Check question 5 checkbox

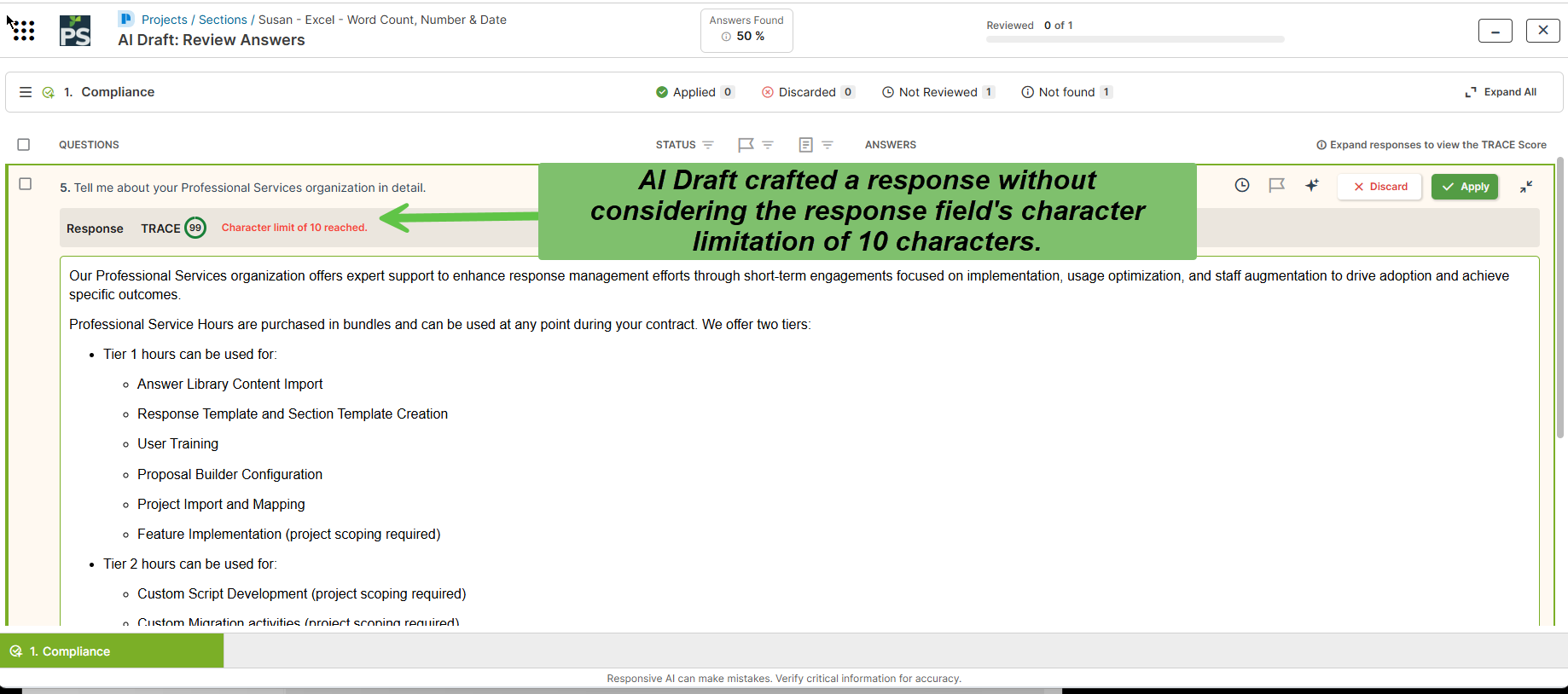tap(26, 184)
